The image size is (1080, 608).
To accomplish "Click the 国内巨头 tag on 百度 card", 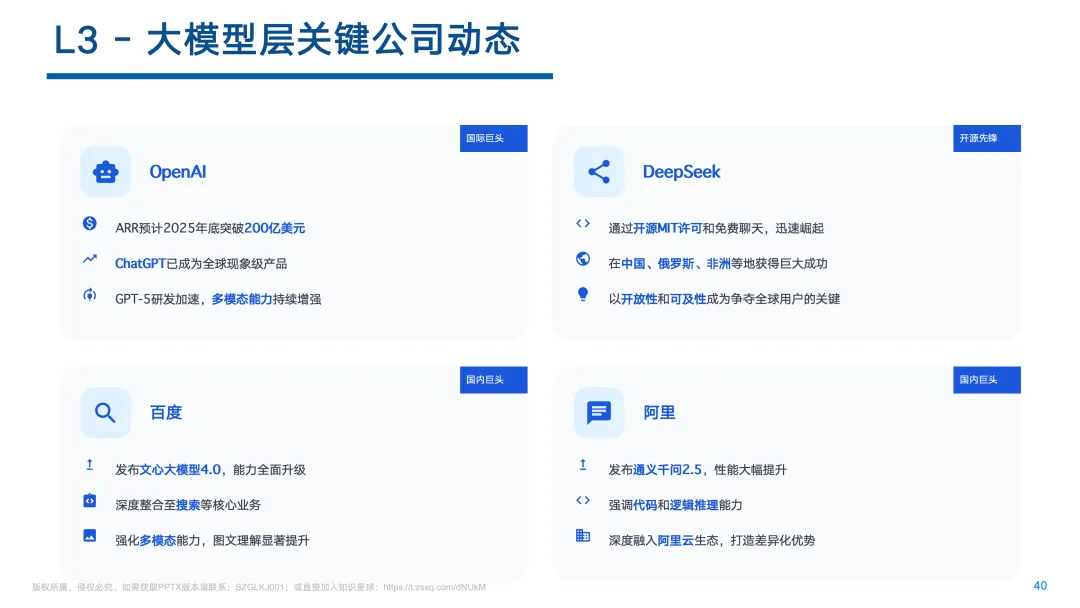I will [493, 379].
